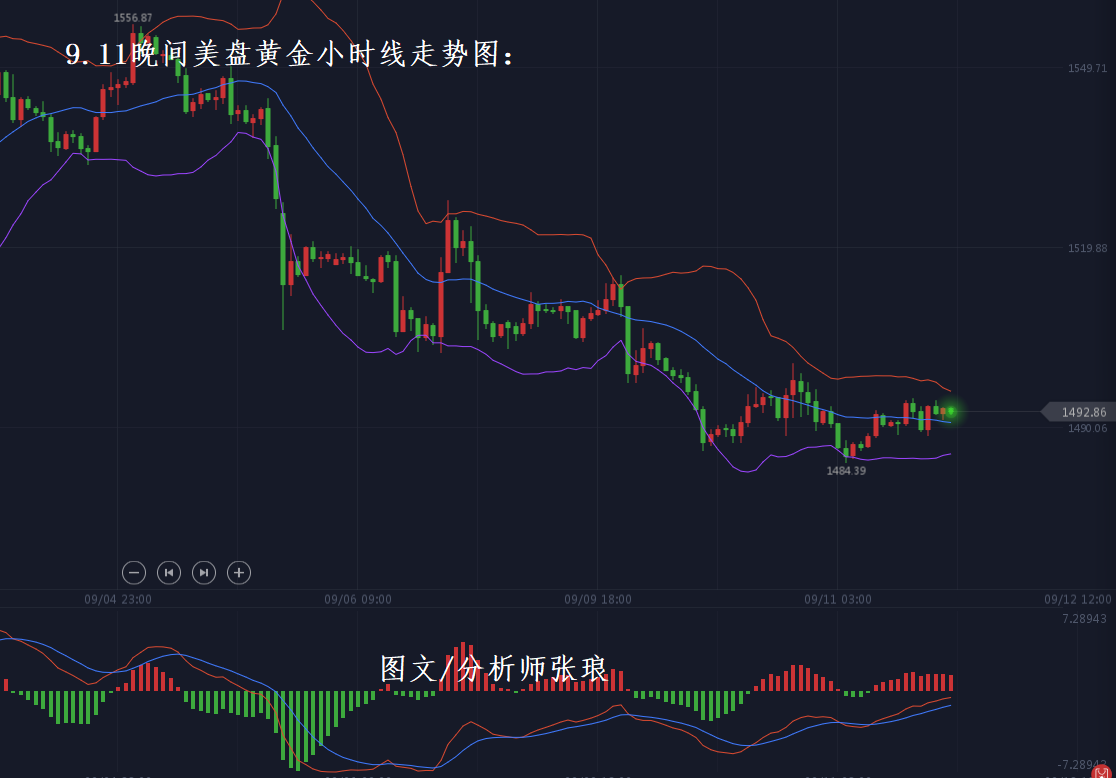Zoom out the chart with minus button
The image size is (1116, 778).
pos(134,572)
